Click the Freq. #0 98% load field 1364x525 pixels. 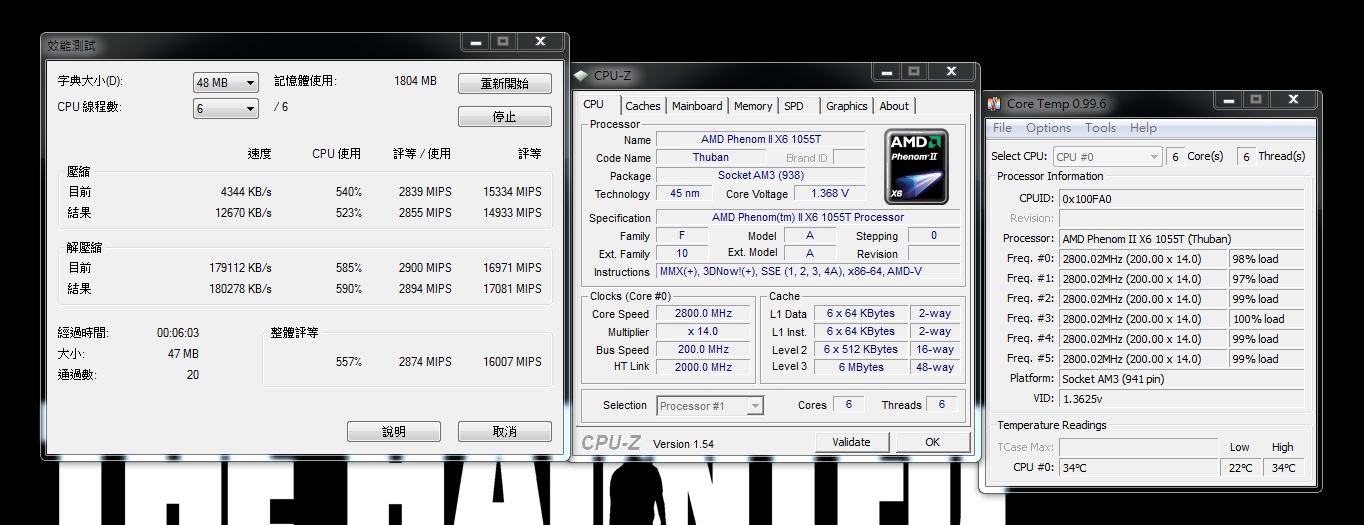[1266, 259]
